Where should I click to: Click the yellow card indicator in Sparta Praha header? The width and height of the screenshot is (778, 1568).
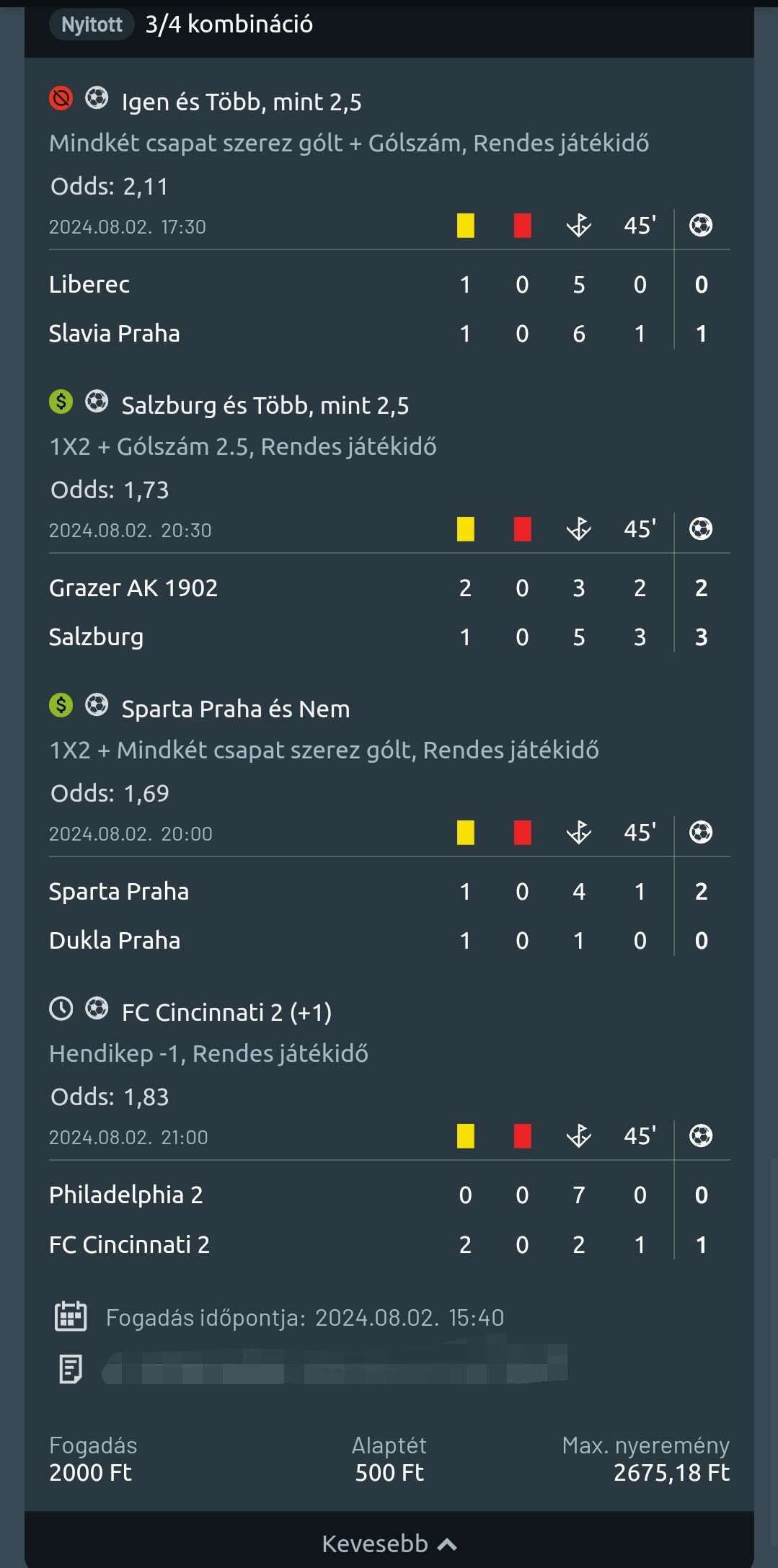click(466, 833)
